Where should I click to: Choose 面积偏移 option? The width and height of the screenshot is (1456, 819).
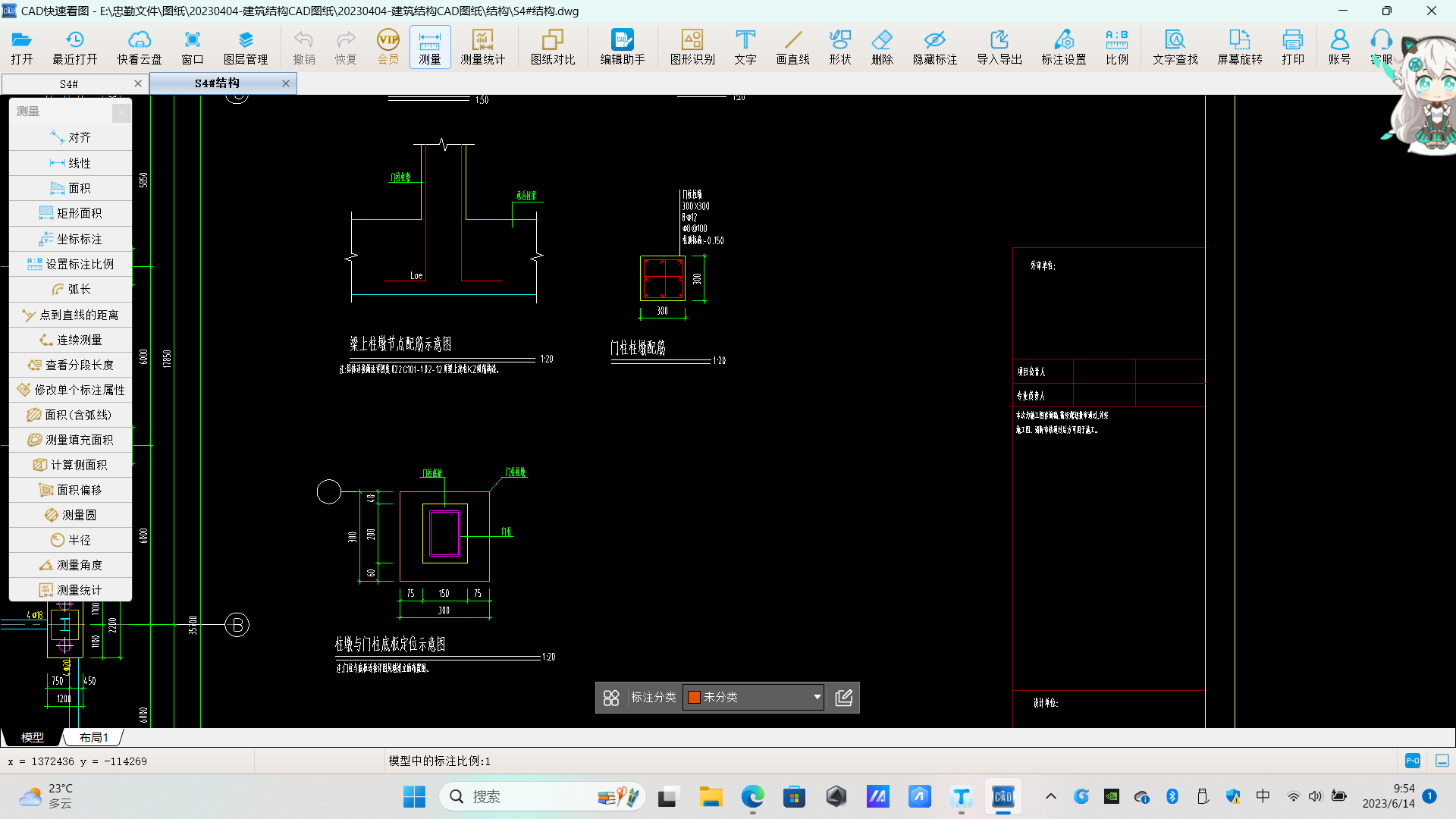click(x=71, y=490)
